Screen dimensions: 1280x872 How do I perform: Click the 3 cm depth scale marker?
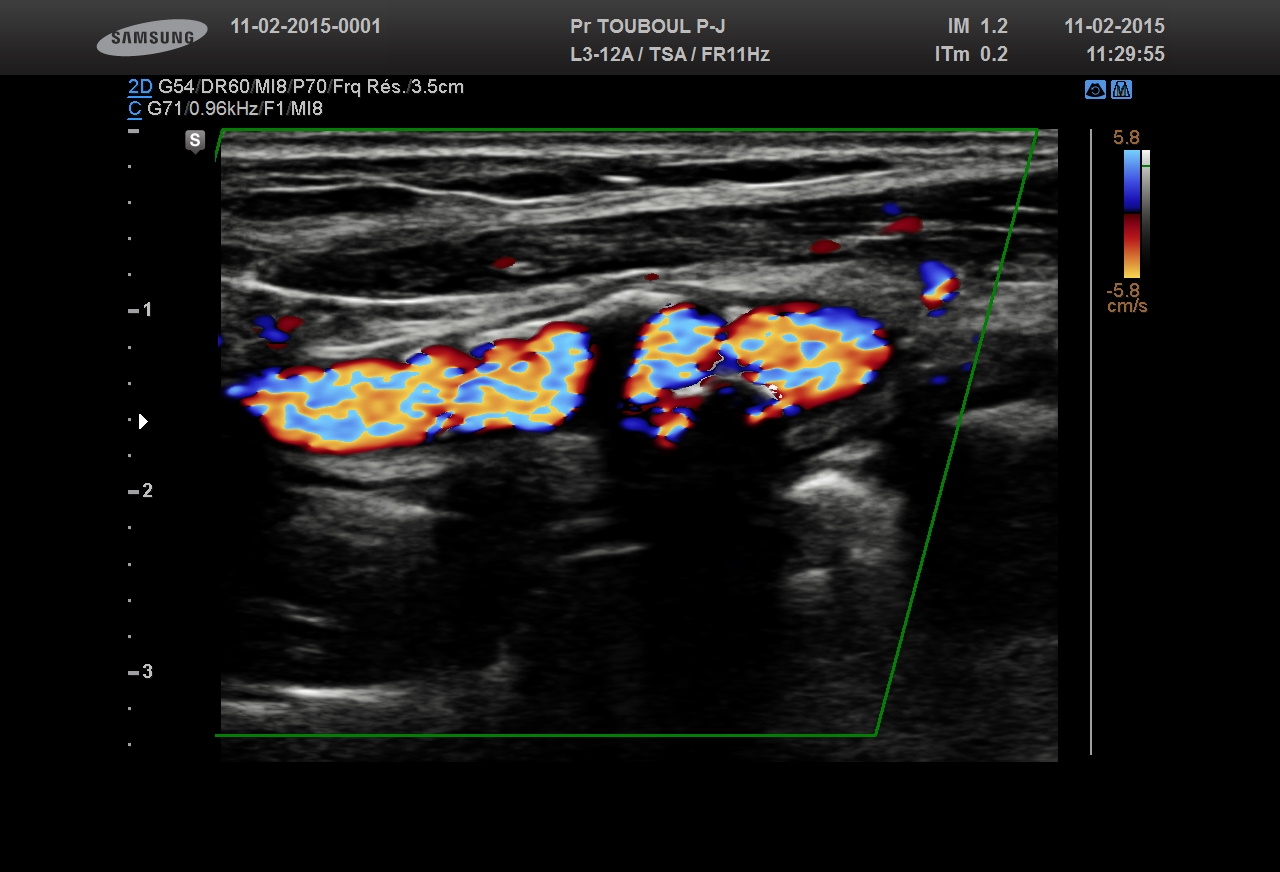(x=141, y=672)
